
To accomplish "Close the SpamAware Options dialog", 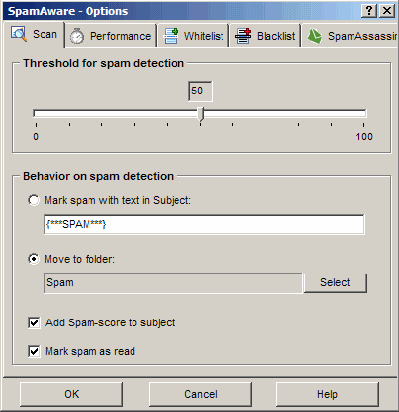I will coord(387,11).
